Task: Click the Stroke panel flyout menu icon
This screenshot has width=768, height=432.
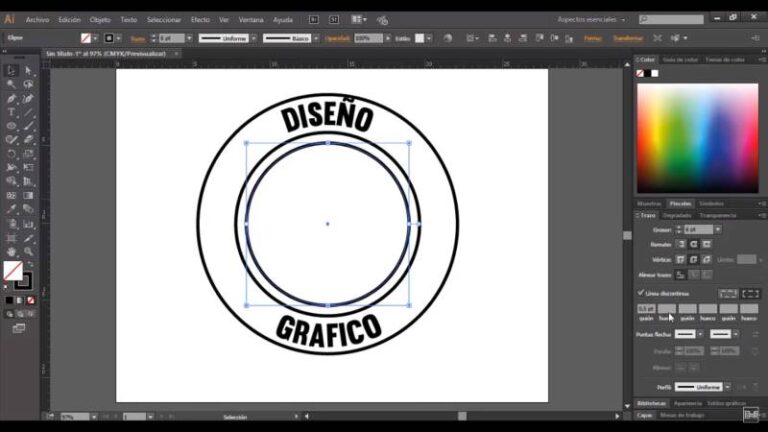Action: 761,216
